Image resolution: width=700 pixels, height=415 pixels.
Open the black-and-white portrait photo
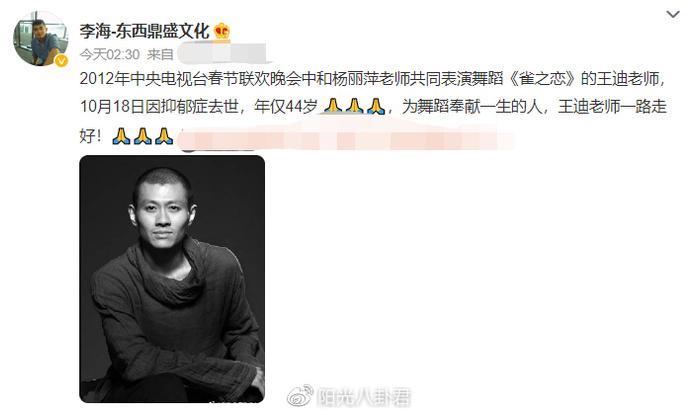[x=172, y=279]
